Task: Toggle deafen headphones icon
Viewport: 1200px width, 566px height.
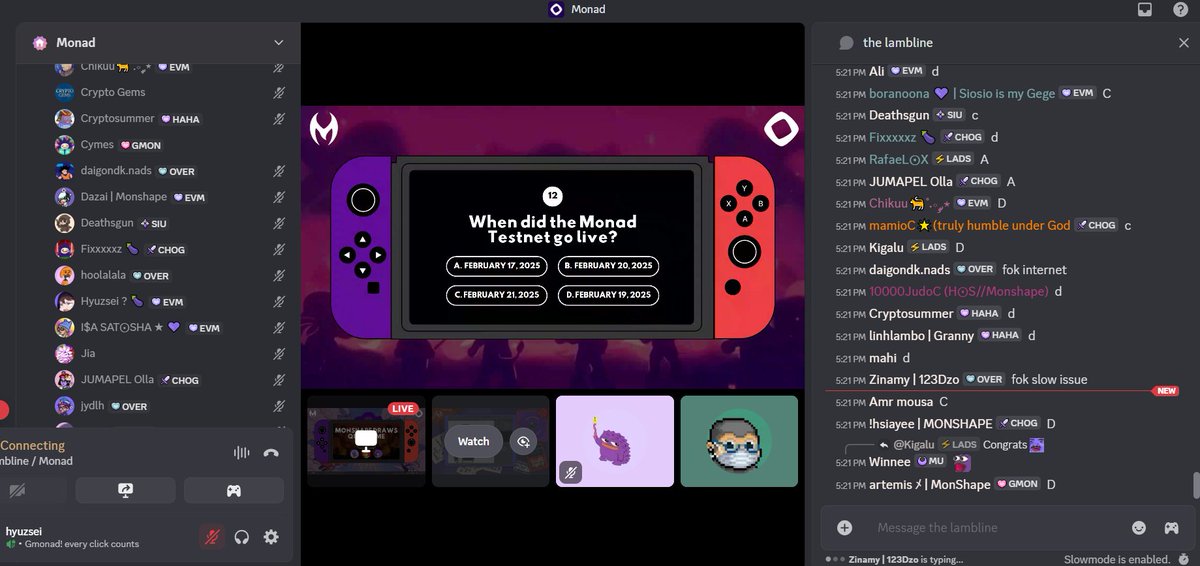Action: point(241,537)
